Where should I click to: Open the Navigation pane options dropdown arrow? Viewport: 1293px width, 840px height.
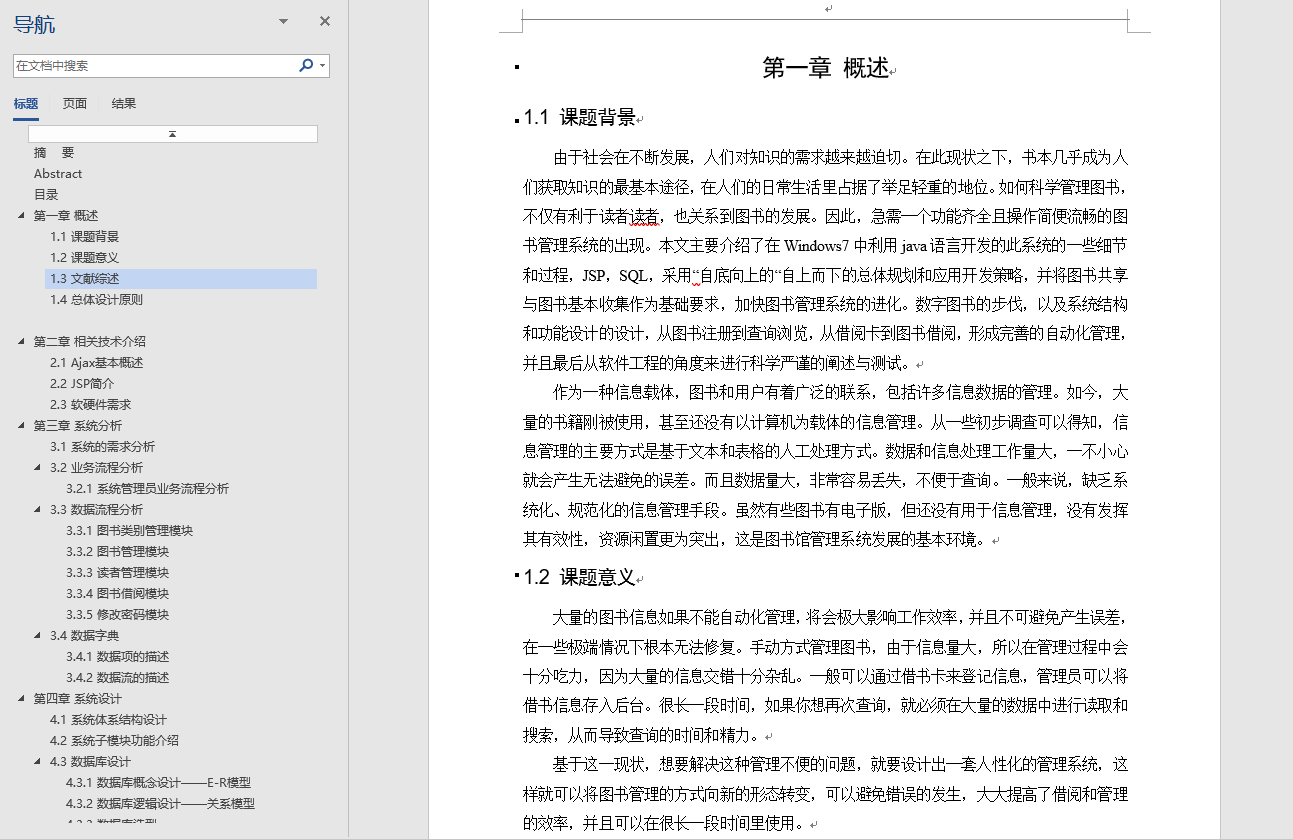pyautogui.click(x=282, y=20)
